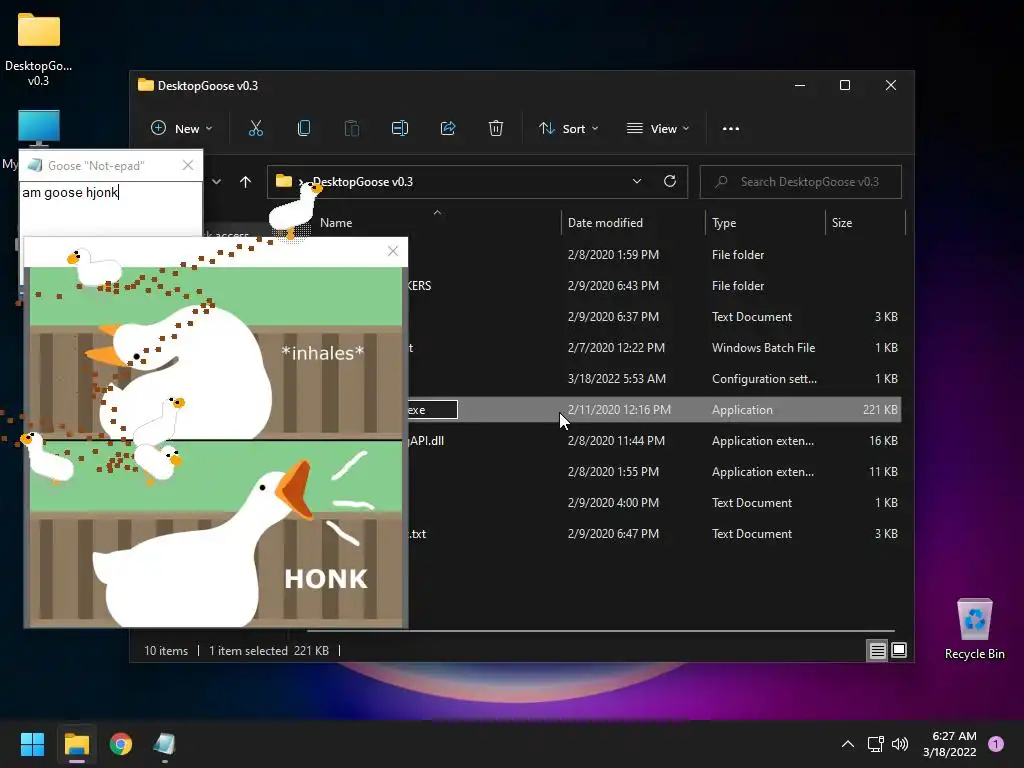Click the HONK meme image
Image resolution: width=1024 pixels, height=768 pixels.
click(216, 447)
